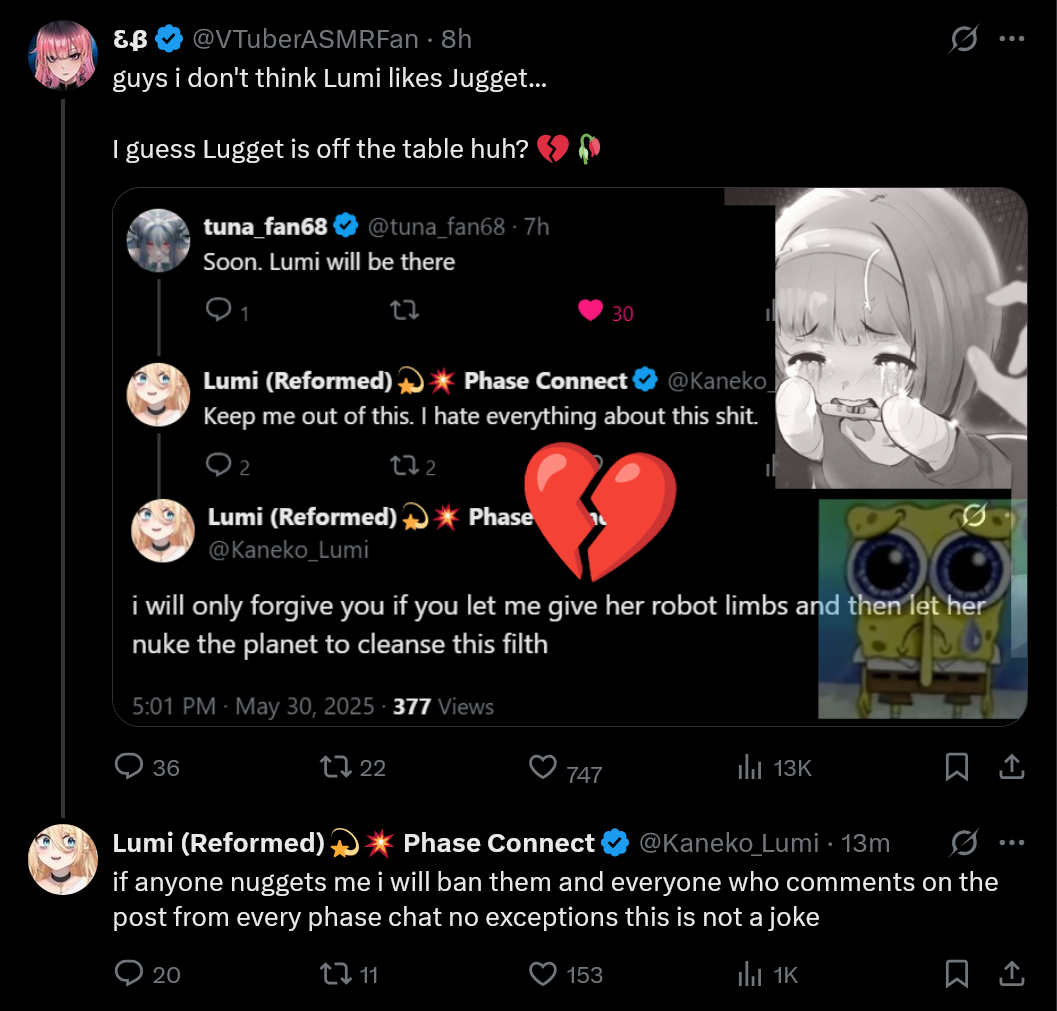Reply to Lumi's post with 20 replies
The width and height of the screenshot is (1057, 1011).
[x=131, y=973]
